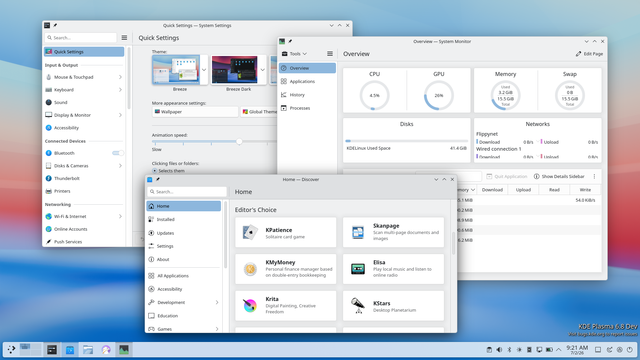Image resolution: width=640 pixels, height=360 pixels.
Task: Click Quit Application button in System Monitor
Action: pos(507,176)
